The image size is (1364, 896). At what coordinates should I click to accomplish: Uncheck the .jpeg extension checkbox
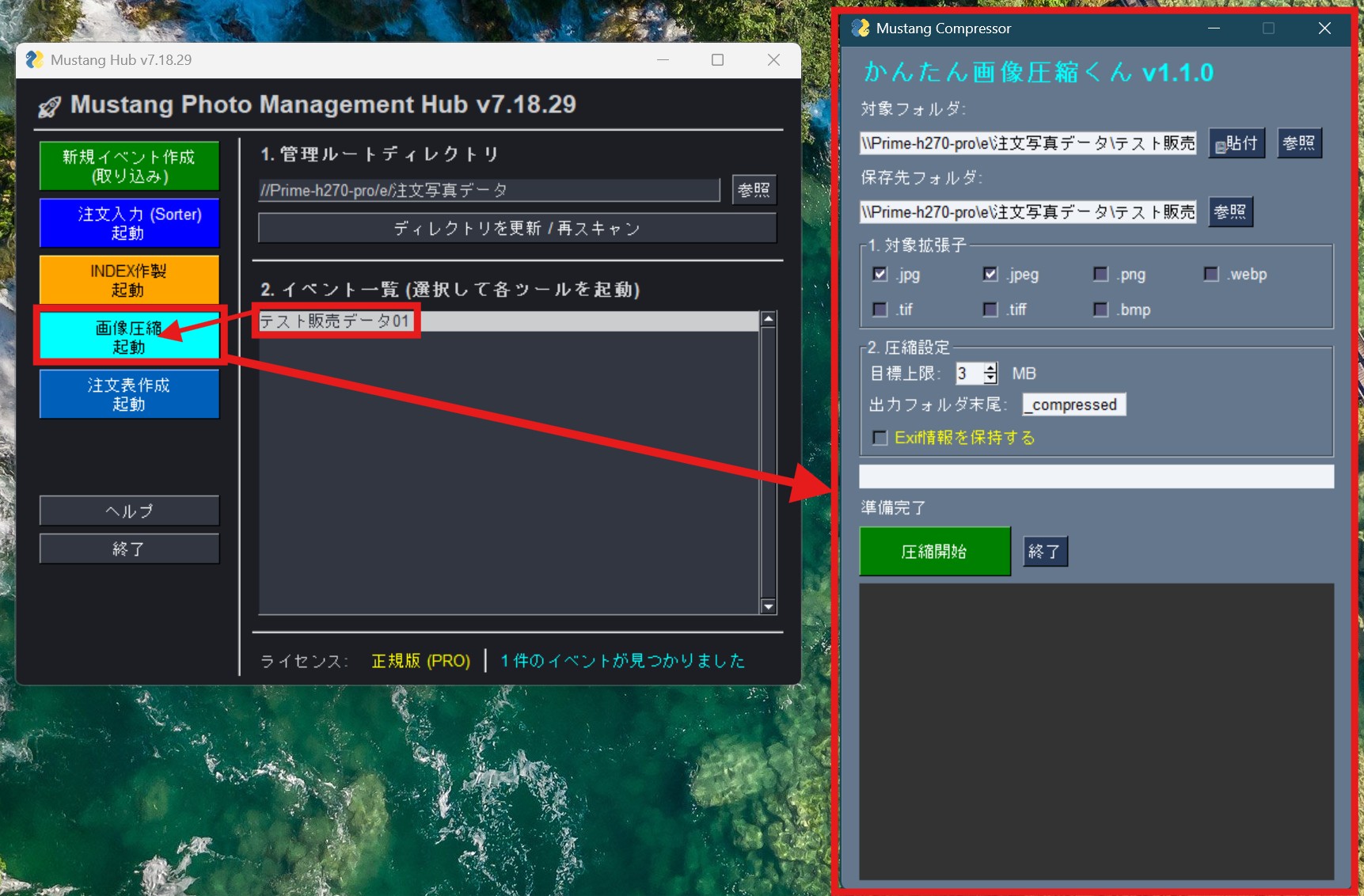point(990,274)
